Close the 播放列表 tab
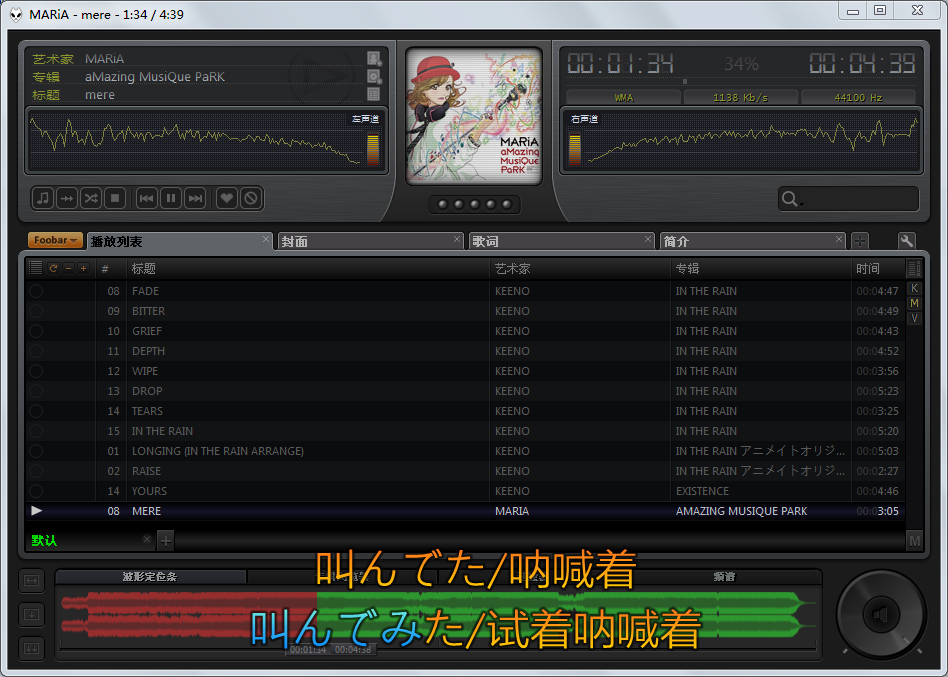The height and width of the screenshot is (677, 948). pos(266,239)
